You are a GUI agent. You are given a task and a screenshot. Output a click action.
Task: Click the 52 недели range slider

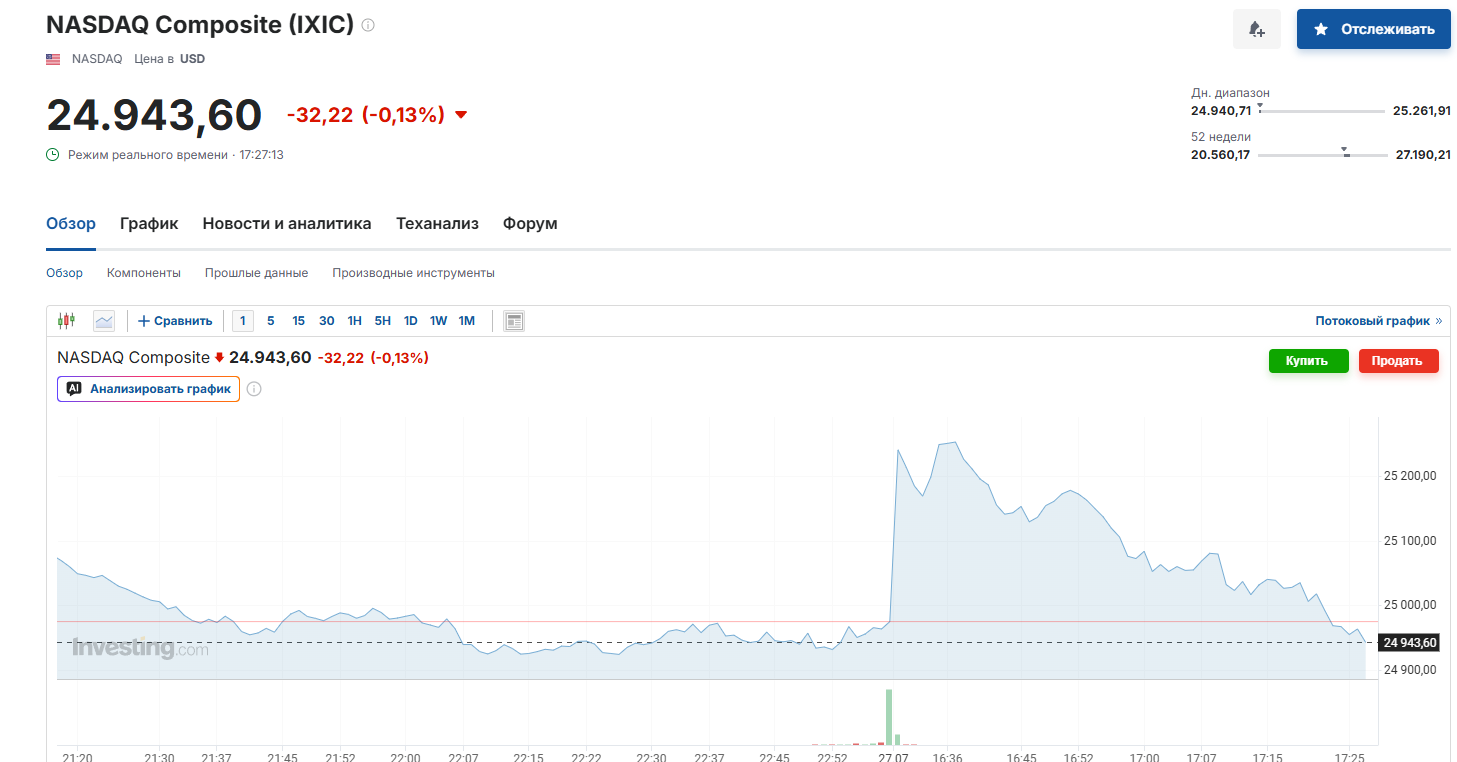1322,154
